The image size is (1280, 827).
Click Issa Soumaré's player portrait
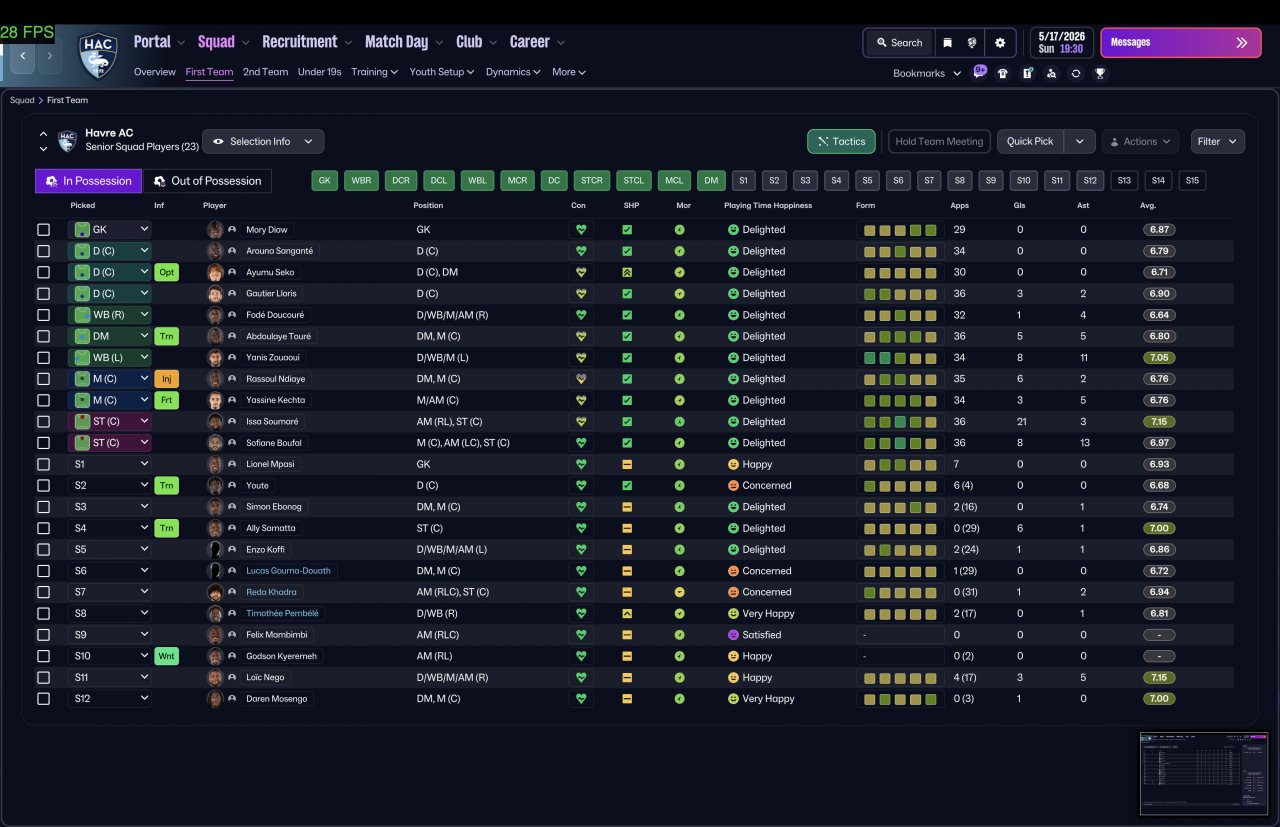[x=214, y=422]
